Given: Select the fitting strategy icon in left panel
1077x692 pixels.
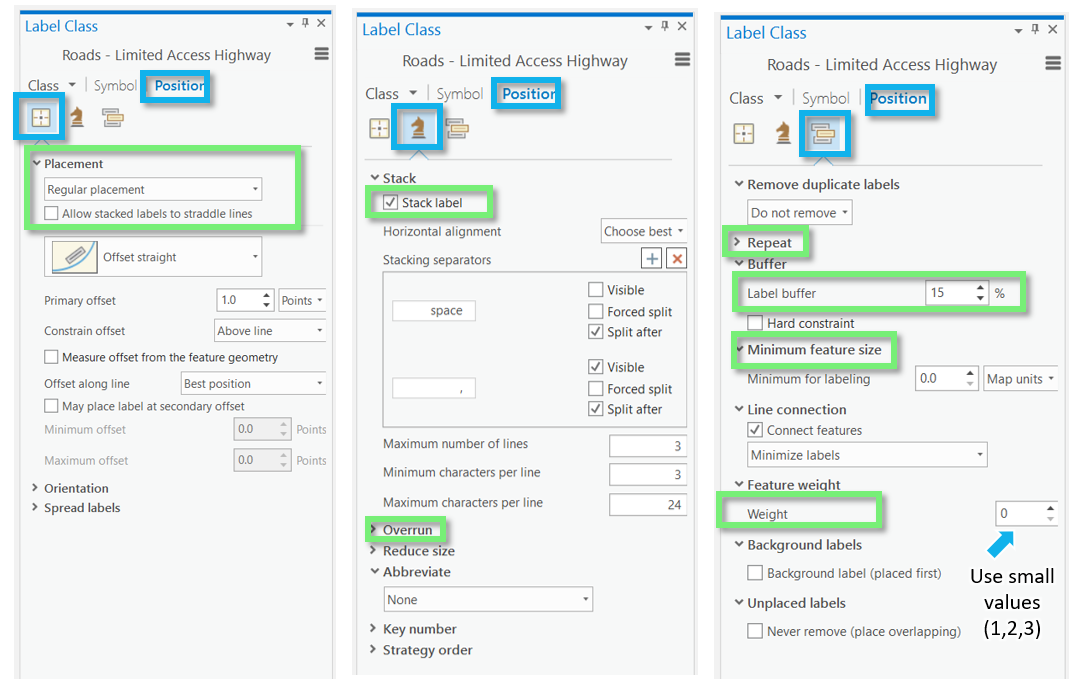Looking at the screenshot, I should tap(75, 117).
